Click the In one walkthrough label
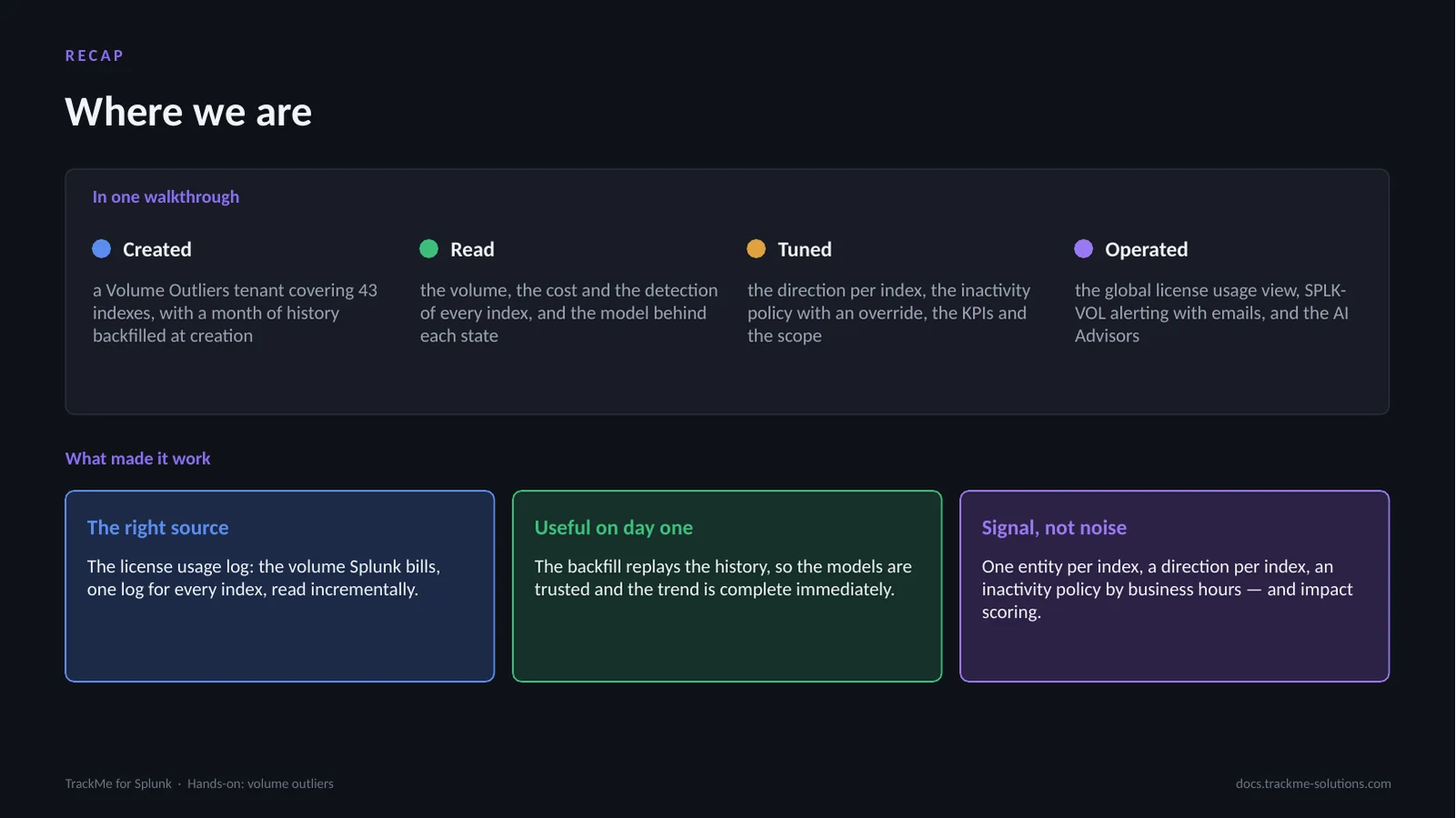 click(x=166, y=197)
